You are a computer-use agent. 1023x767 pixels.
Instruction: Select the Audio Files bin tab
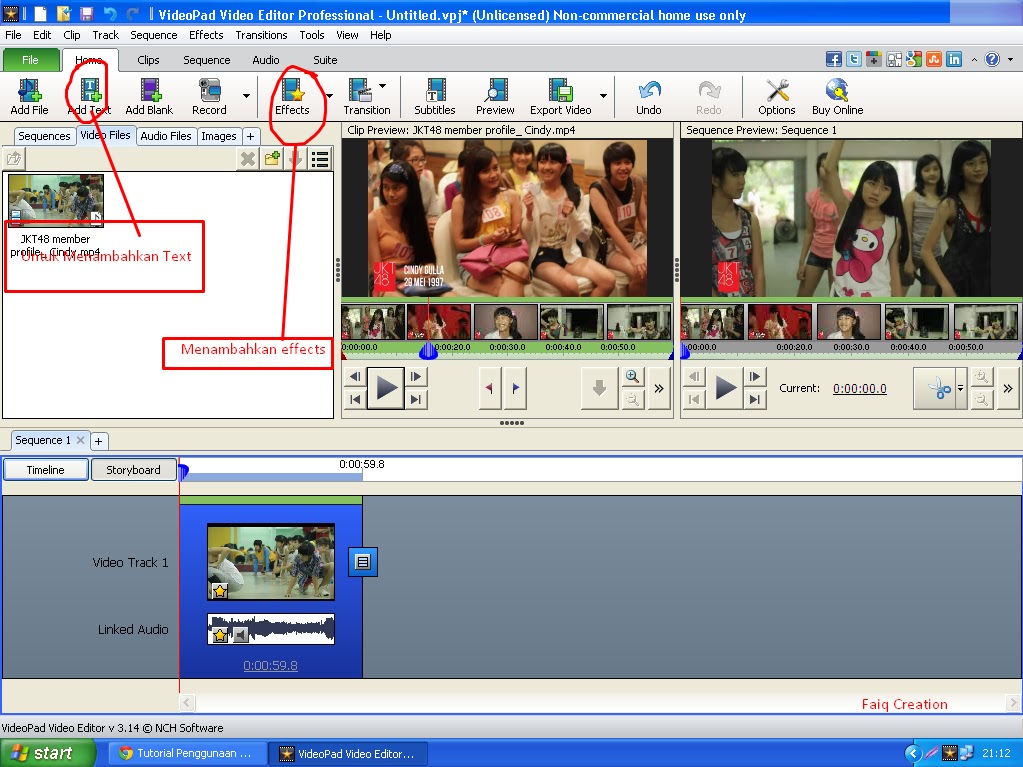166,136
